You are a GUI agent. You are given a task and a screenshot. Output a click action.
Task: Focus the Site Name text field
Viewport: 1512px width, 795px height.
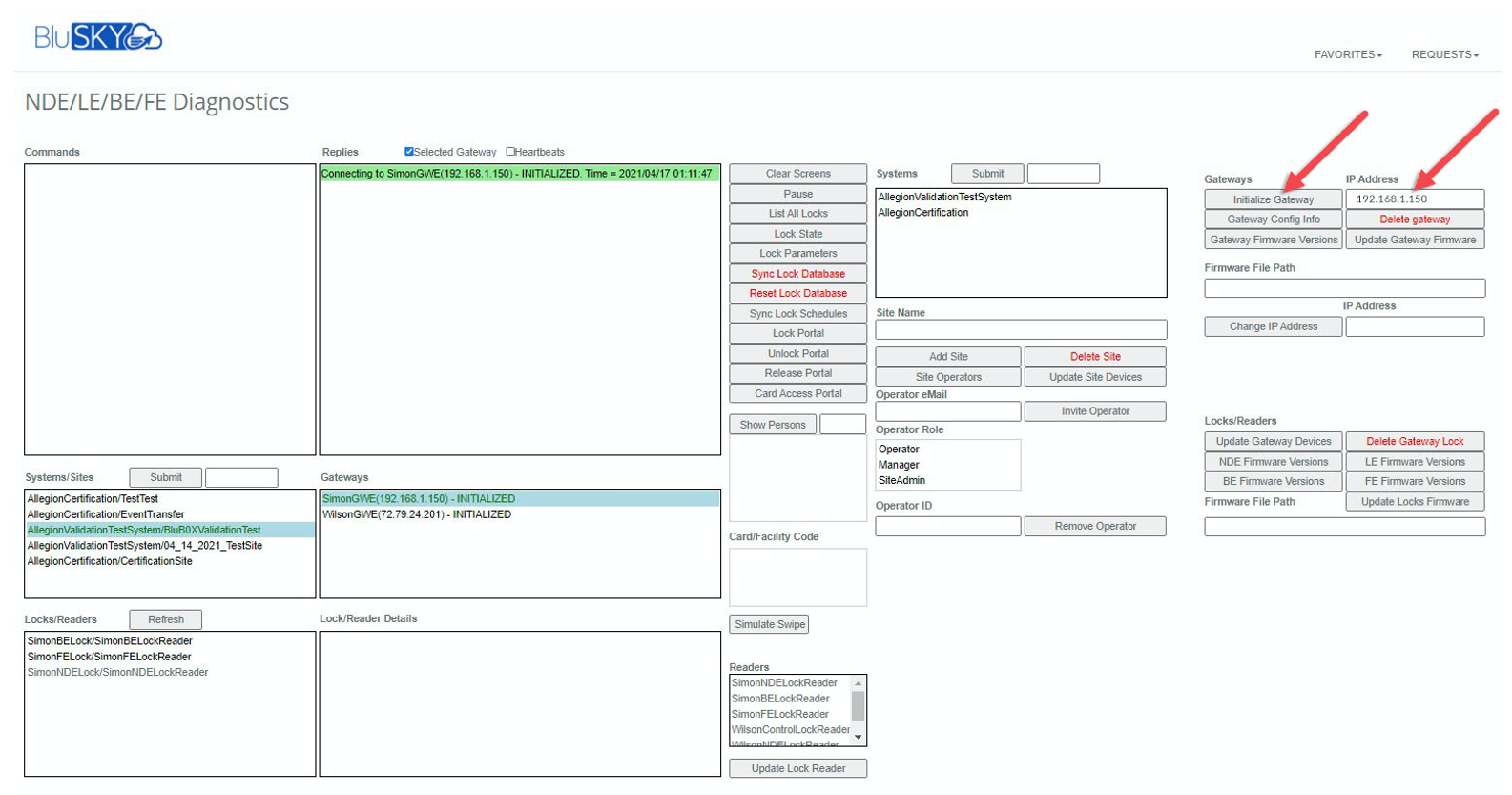[x=1020, y=330]
